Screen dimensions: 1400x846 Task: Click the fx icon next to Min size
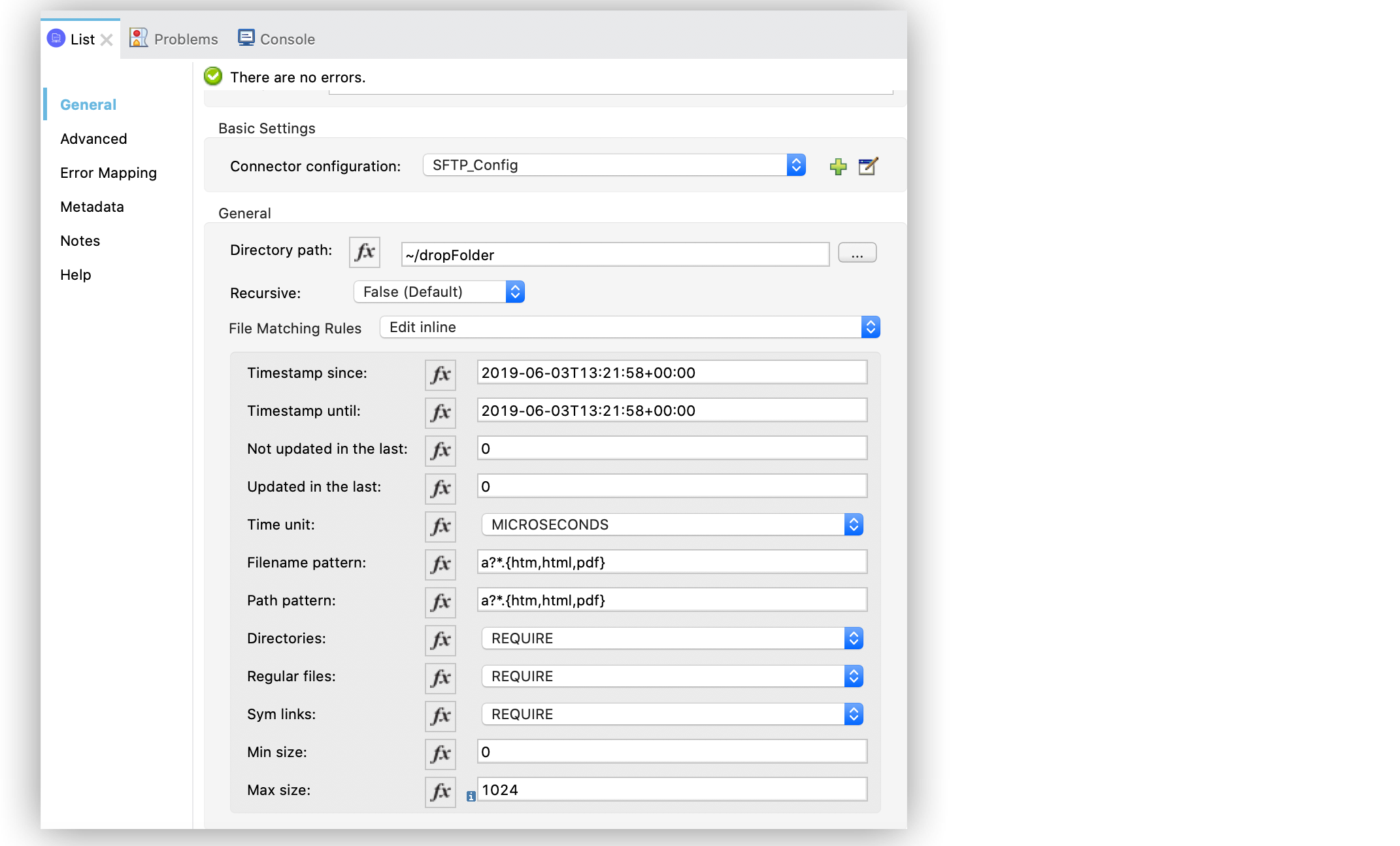coord(440,752)
